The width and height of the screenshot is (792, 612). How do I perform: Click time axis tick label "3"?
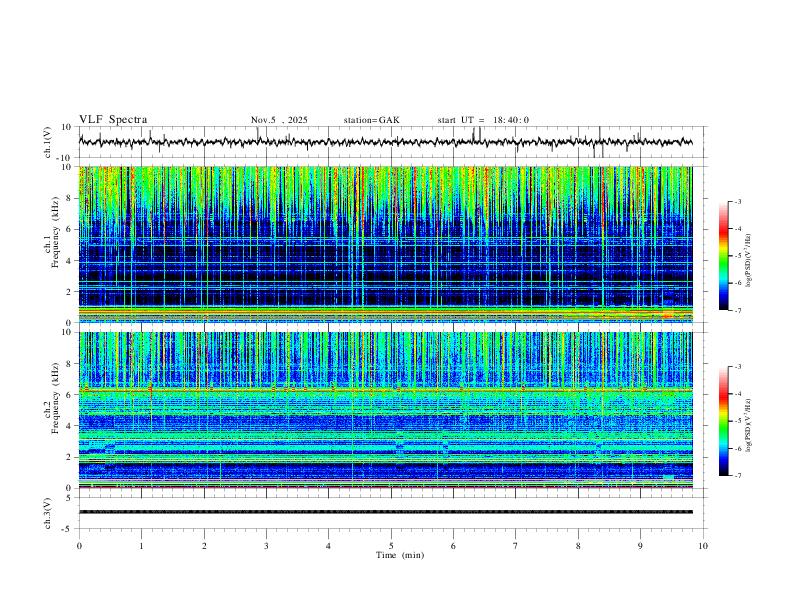266,546
